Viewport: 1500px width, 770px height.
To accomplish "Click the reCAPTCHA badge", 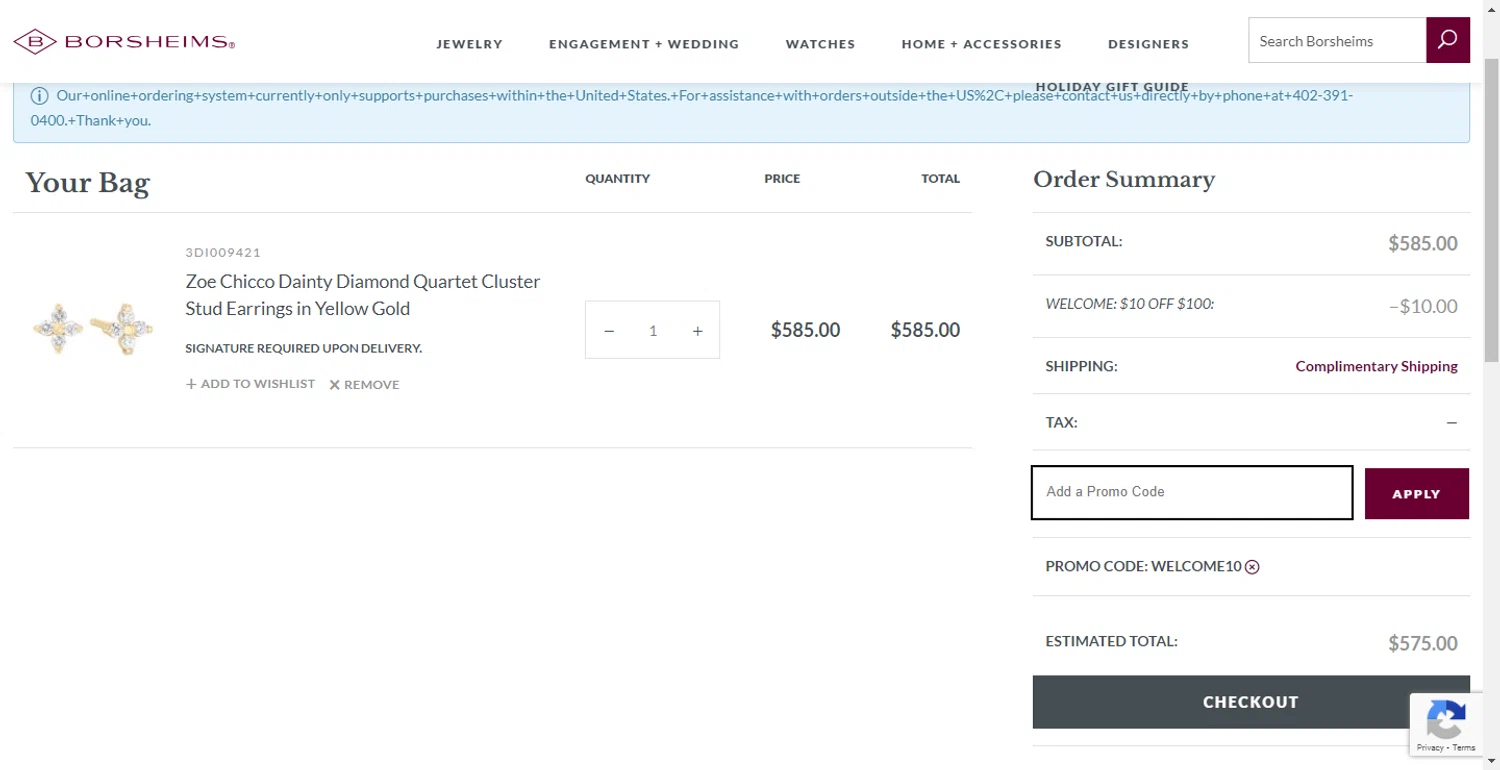I will [1446, 724].
